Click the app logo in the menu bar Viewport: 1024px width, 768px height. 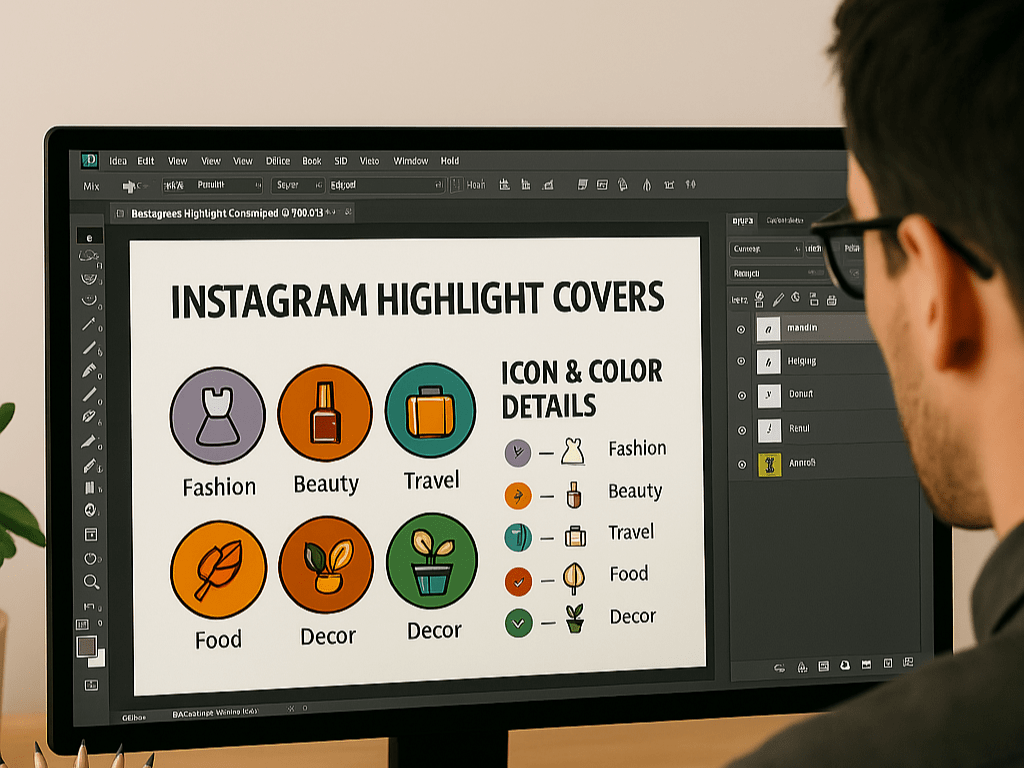(89, 160)
